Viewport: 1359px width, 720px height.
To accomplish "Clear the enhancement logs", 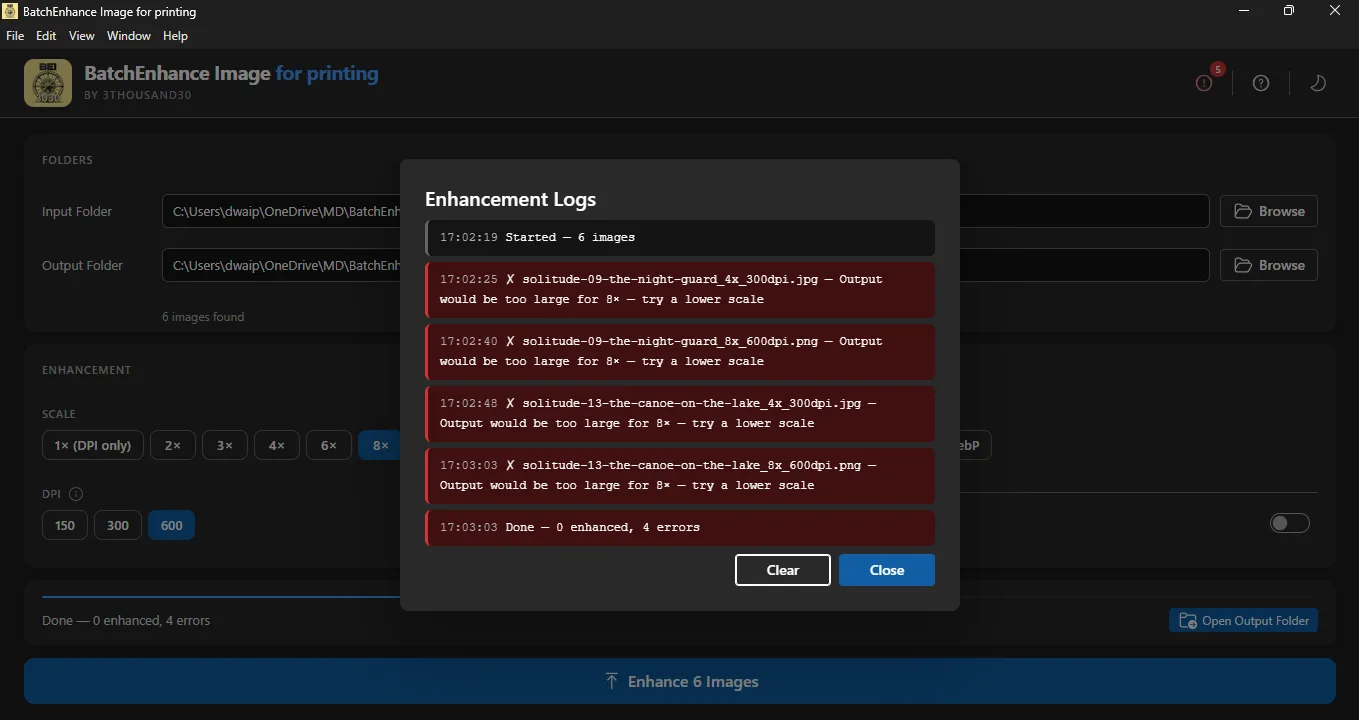I will pos(783,570).
